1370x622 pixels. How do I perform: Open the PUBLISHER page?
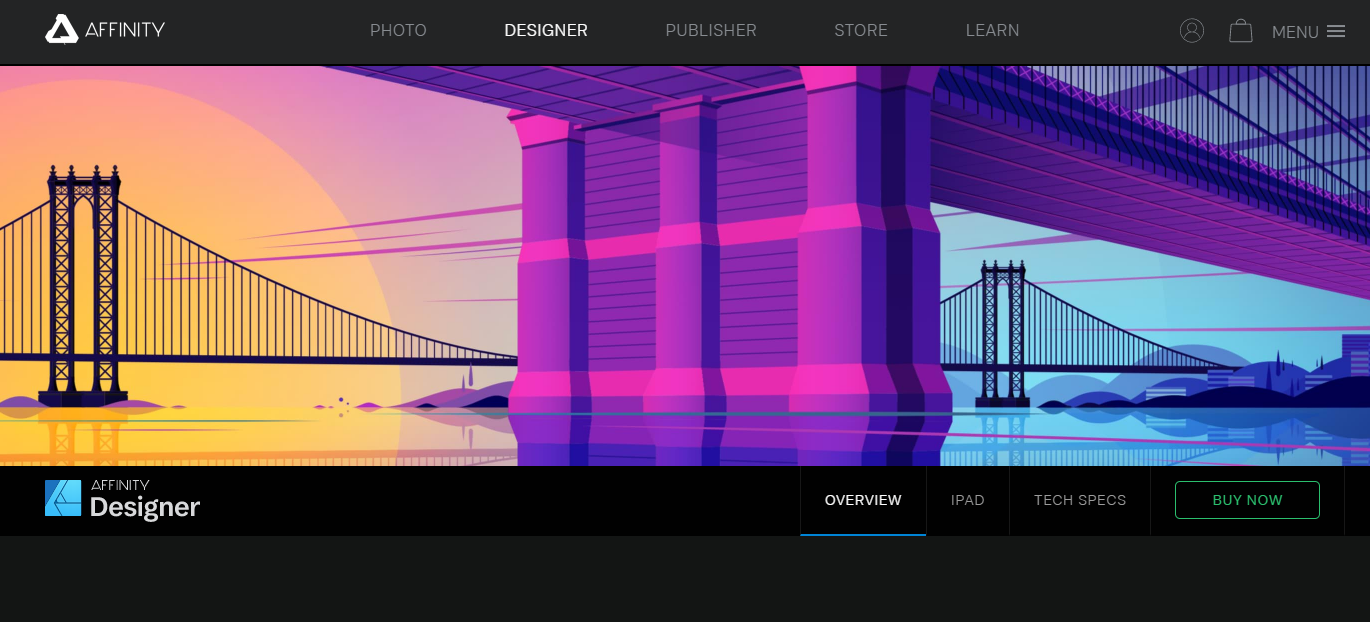click(711, 31)
